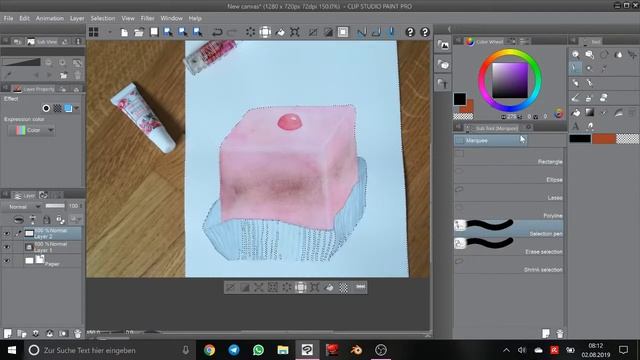Click the layer opacity slider
640x360 pixels.
[55, 206]
